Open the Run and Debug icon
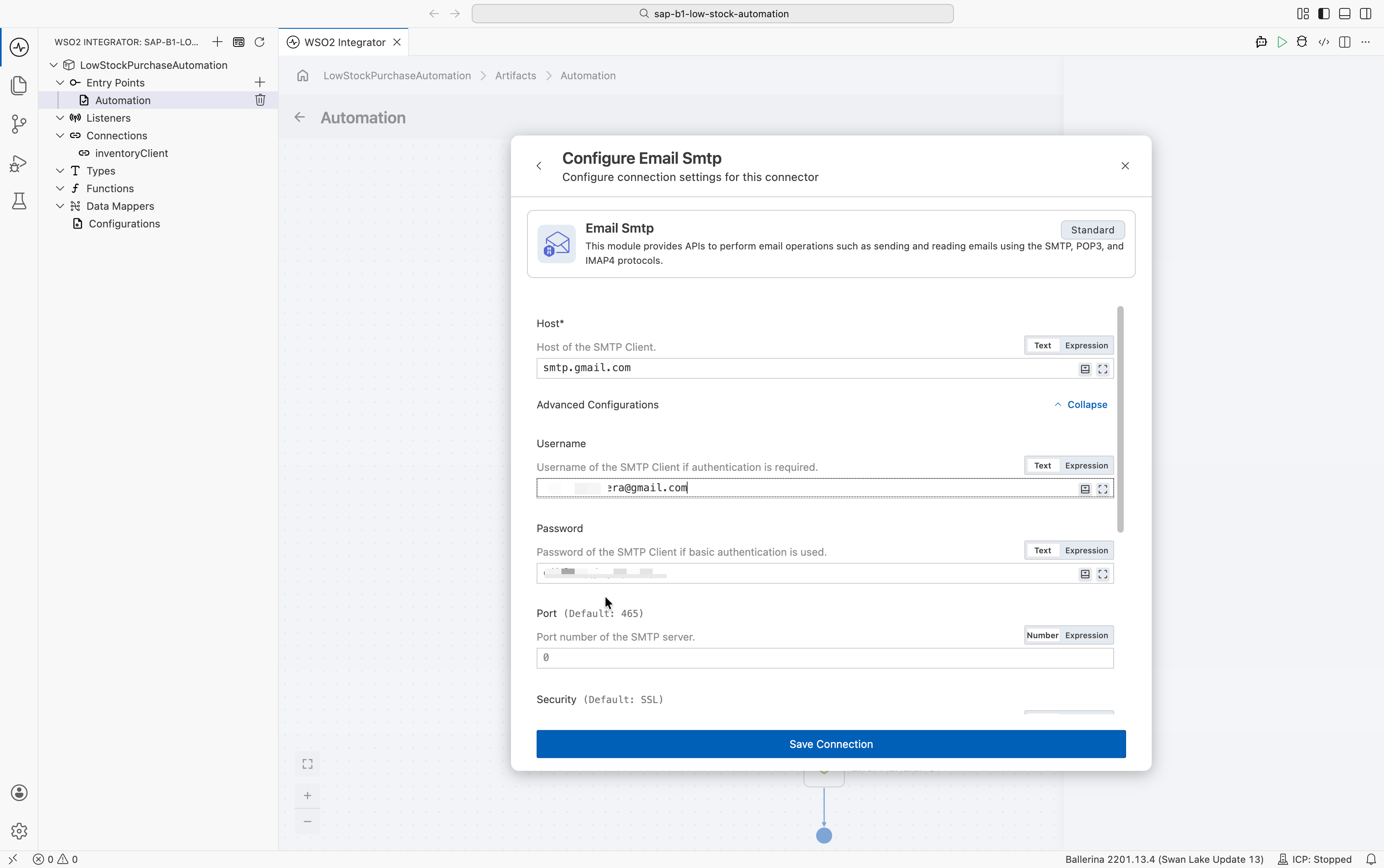The image size is (1384, 868). (19, 163)
